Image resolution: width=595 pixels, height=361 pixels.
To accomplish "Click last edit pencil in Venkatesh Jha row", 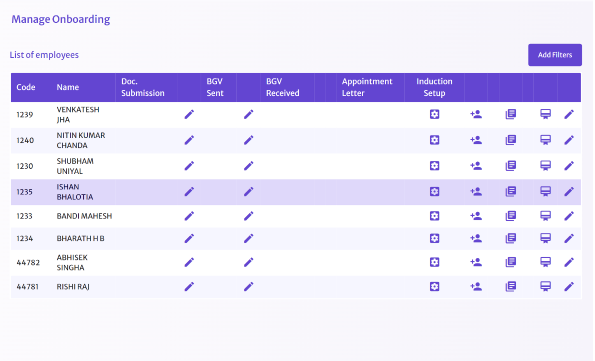I will coord(569,114).
